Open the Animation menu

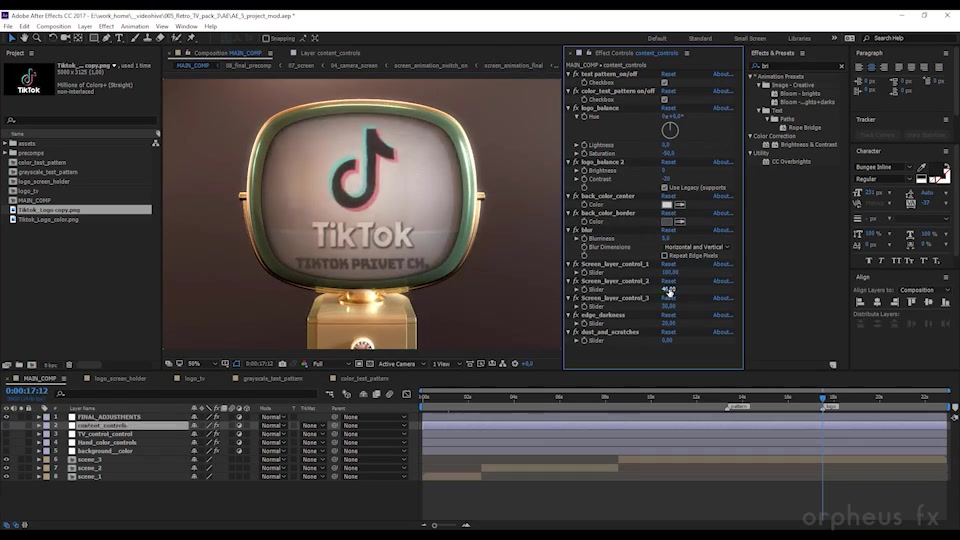(x=135, y=26)
